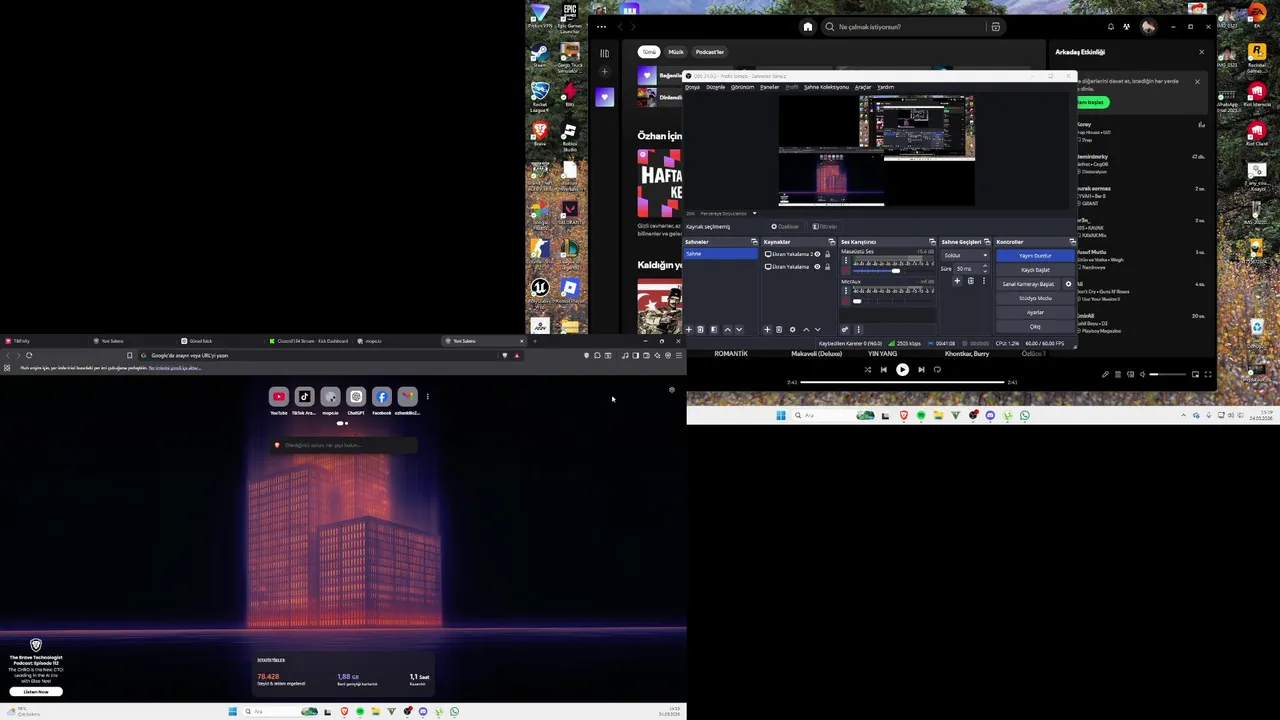Select Müzik filter tab in Spotify
This screenshot has height=720, width=1280.
[676, 52]
